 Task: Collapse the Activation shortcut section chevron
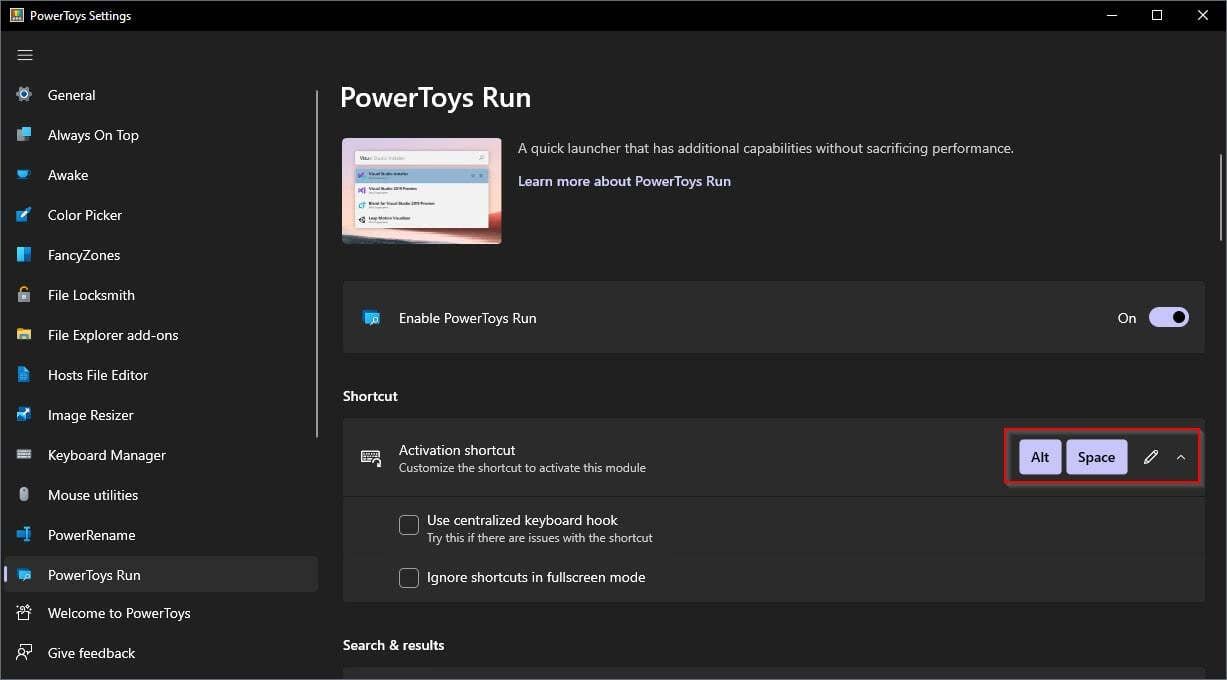click(1181, 457)
